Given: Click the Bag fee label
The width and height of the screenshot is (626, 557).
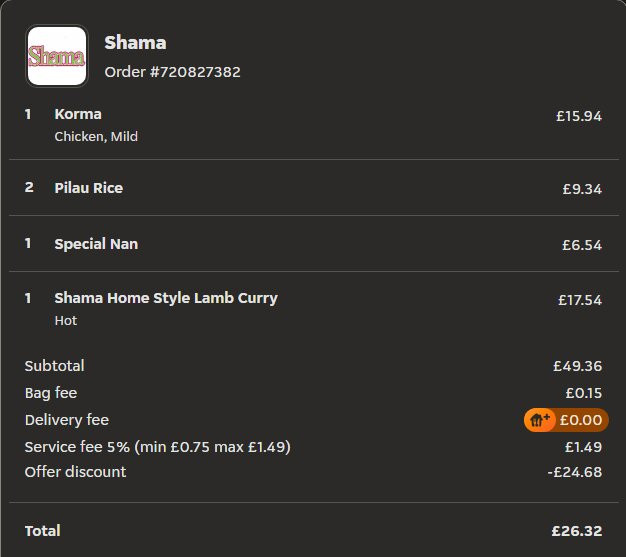Looking at the screenshot, I should coord(51,393).
